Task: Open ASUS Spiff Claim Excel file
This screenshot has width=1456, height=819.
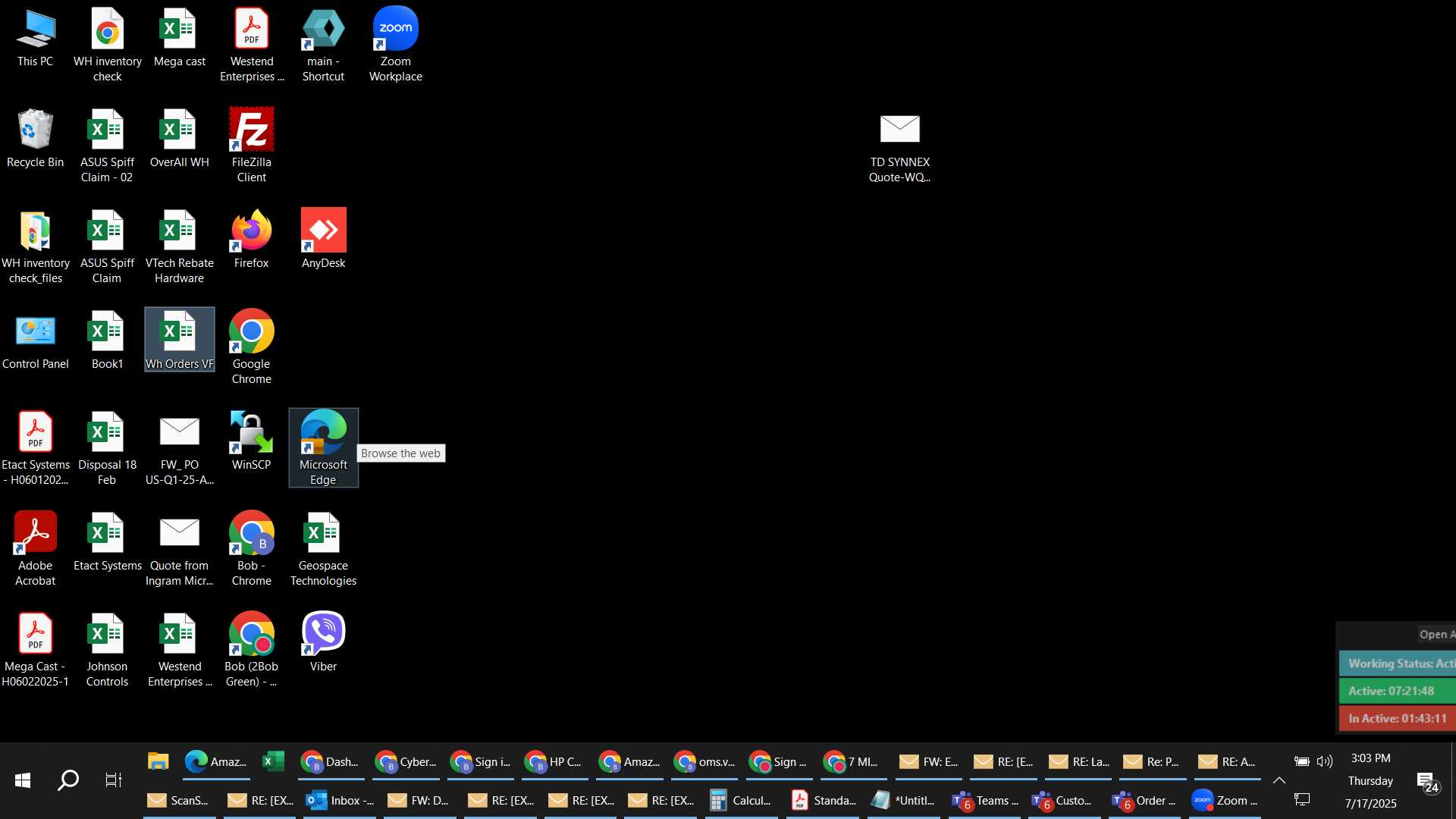Action: (107, 247)
